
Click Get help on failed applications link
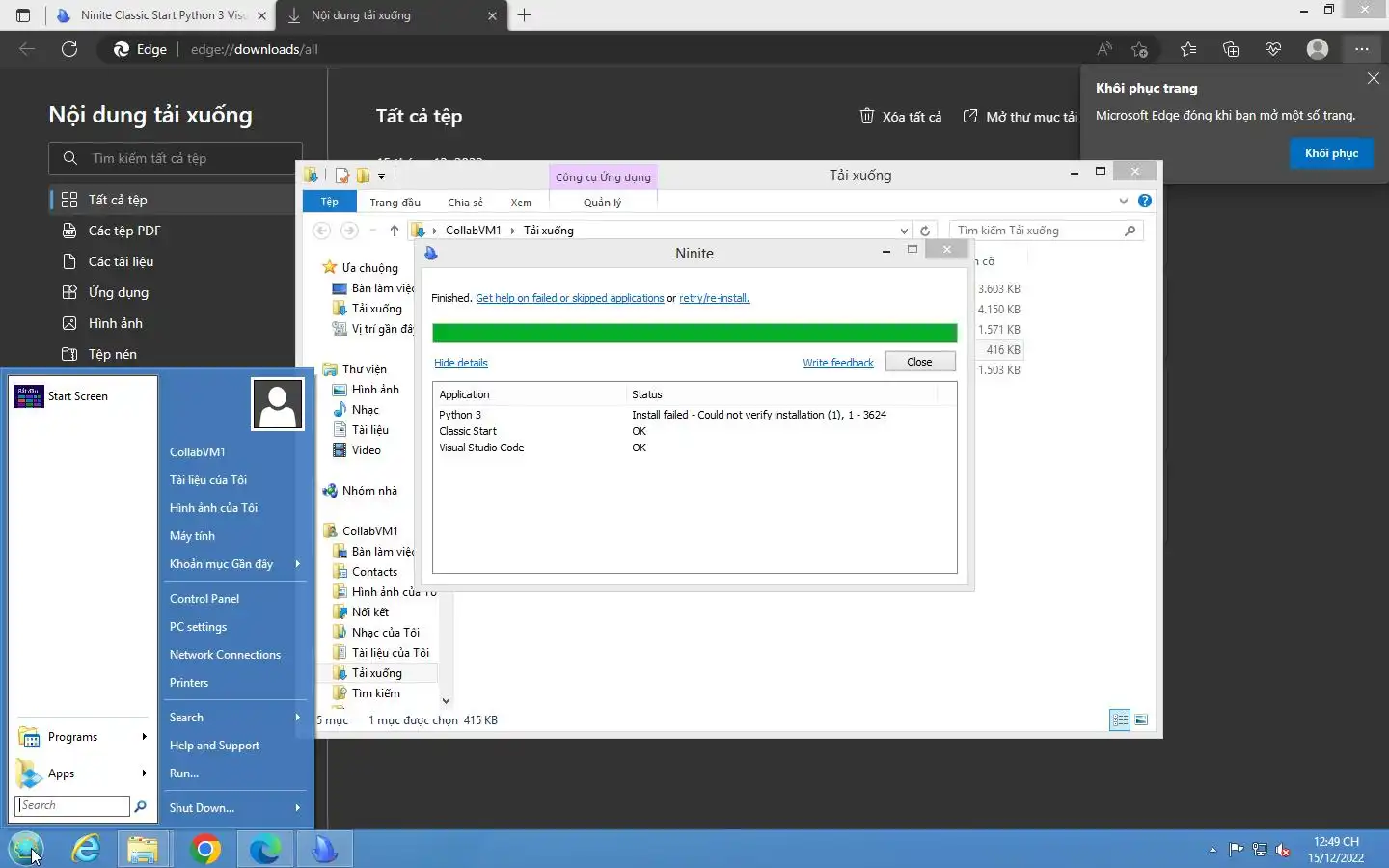(x=570, y=298)
